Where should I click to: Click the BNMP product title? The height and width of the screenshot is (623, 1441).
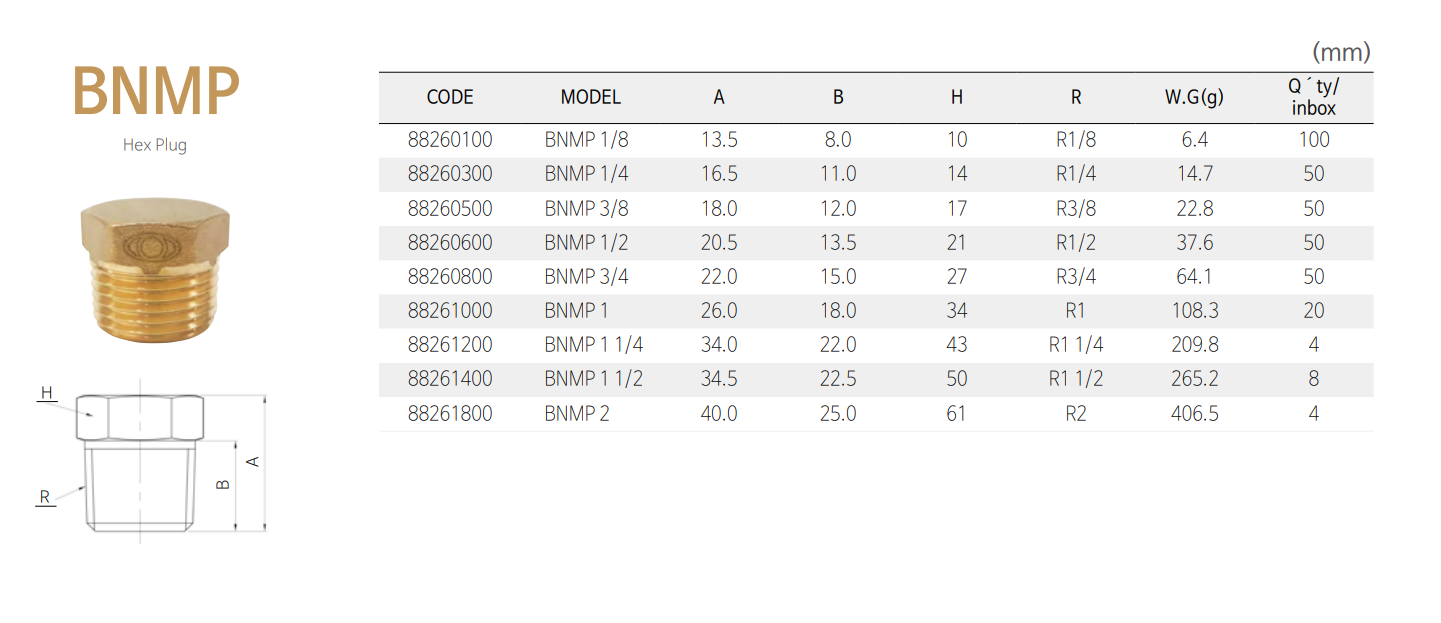click(x=155, y=92)
